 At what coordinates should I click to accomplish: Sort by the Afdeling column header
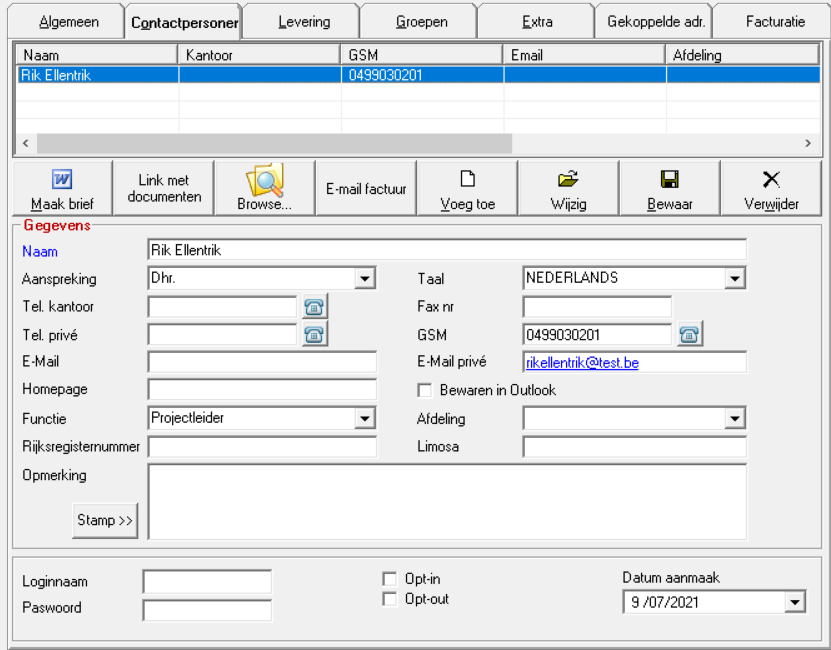coord(743,55)
